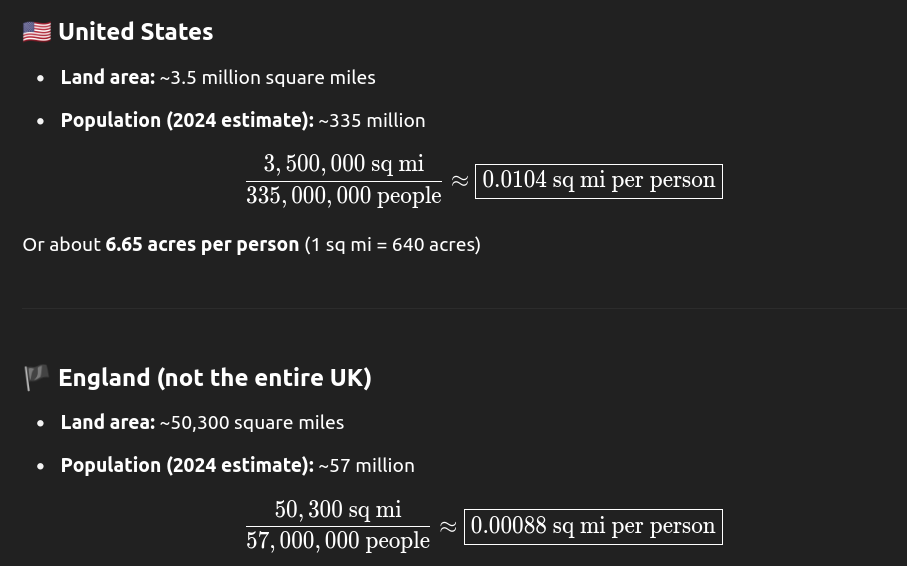This screenshot has height=566, width=907.
Task: Click the black flag emoji beside England
Action: coord(36,378)
